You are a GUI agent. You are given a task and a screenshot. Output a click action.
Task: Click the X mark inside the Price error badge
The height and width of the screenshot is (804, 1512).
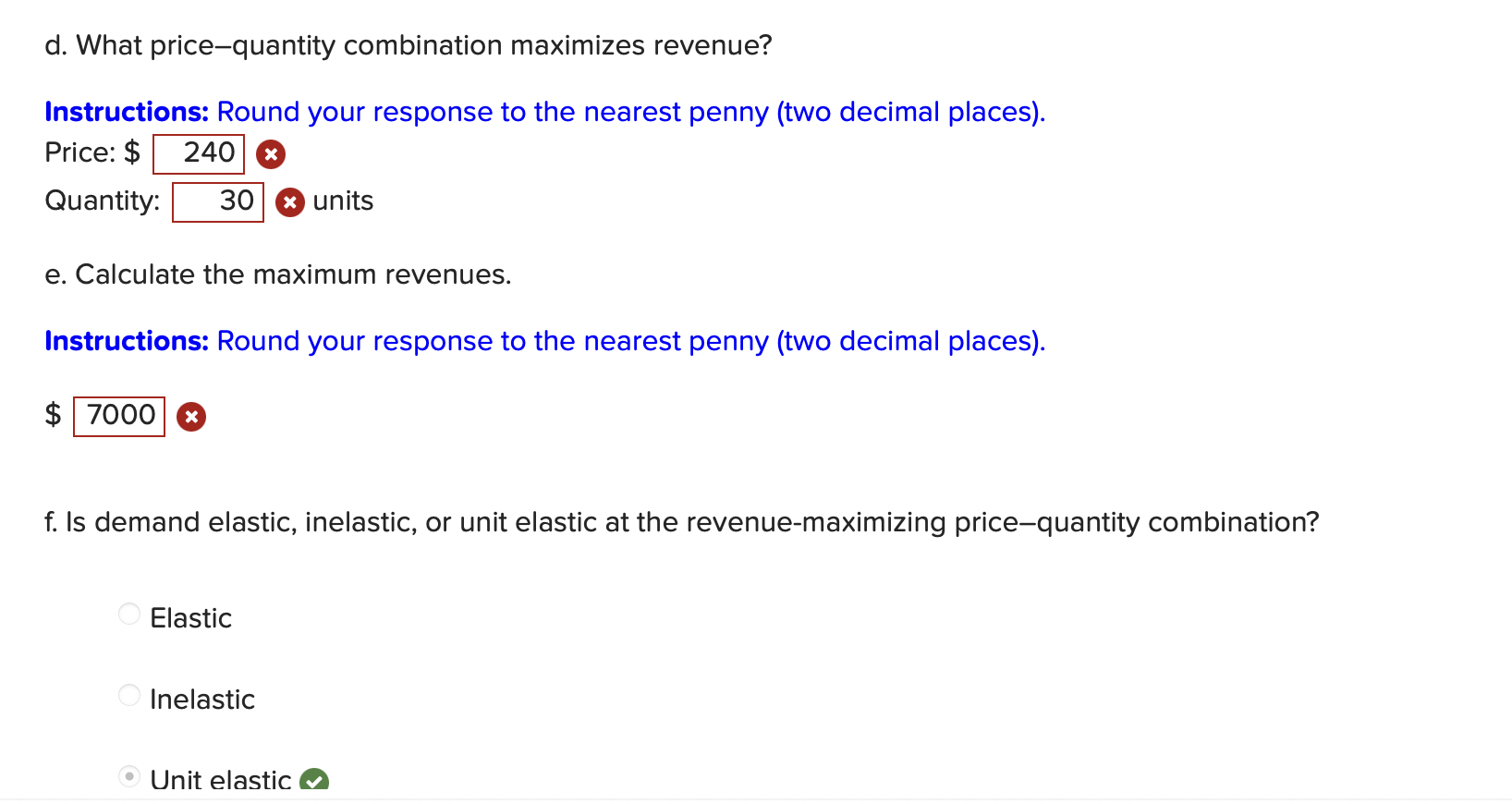pyautogui.click(x=270, y=154)
